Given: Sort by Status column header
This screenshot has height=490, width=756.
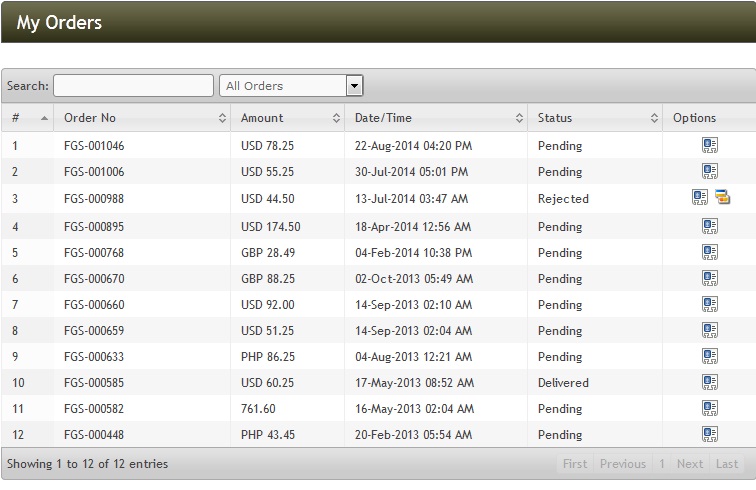Looking at the screenshot, I should pyautogui.click(x=593, y=118).
